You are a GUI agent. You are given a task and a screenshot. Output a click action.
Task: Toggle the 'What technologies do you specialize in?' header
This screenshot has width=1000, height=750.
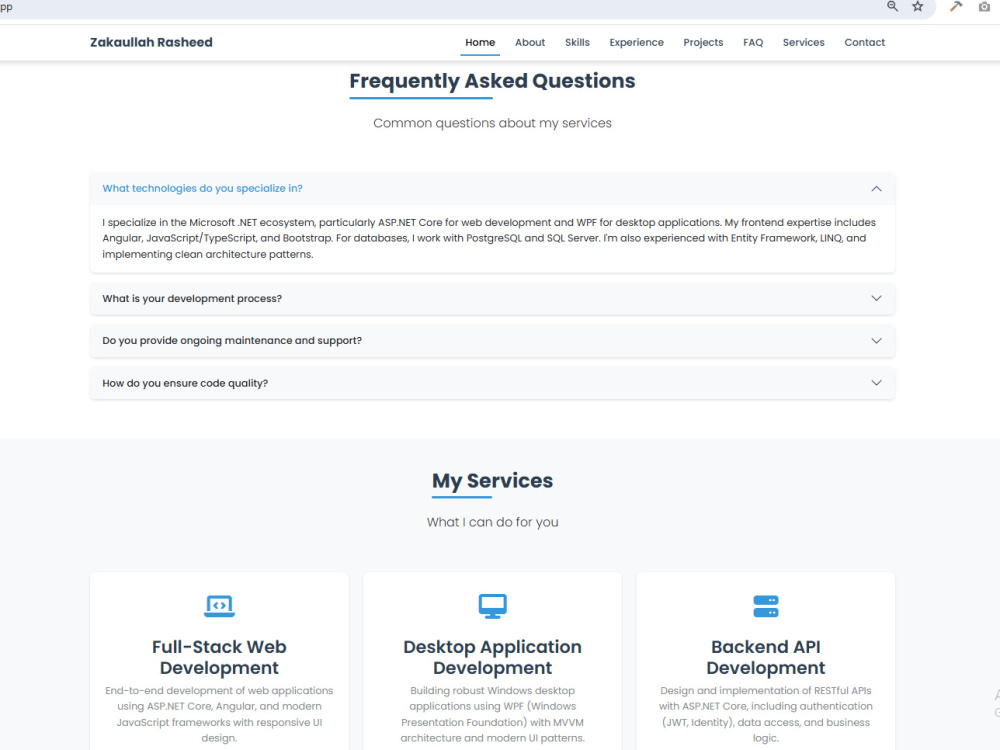point(492,189)
